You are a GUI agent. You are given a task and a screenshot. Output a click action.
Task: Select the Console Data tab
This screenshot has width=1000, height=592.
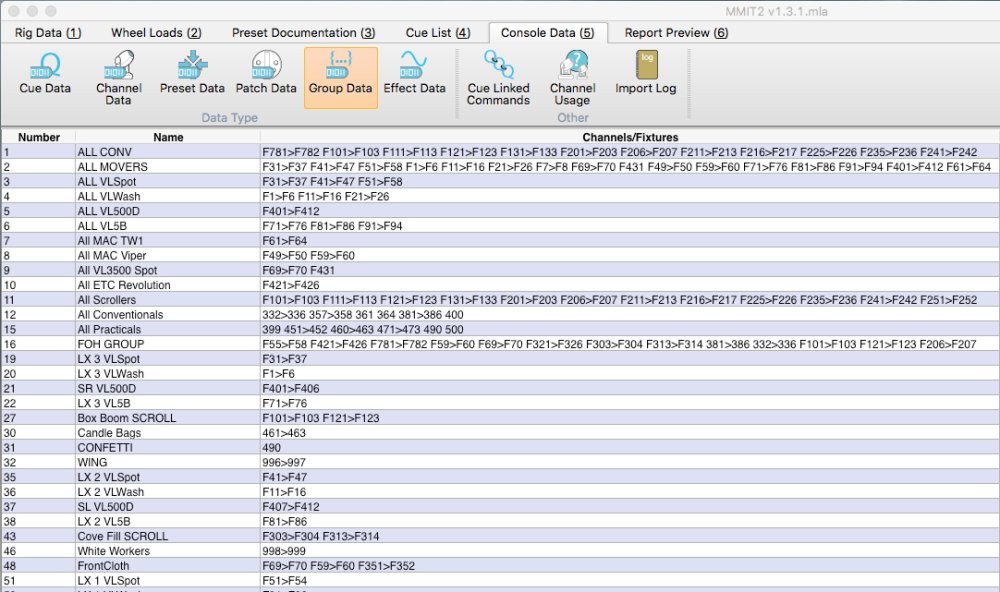coord(547,32)
